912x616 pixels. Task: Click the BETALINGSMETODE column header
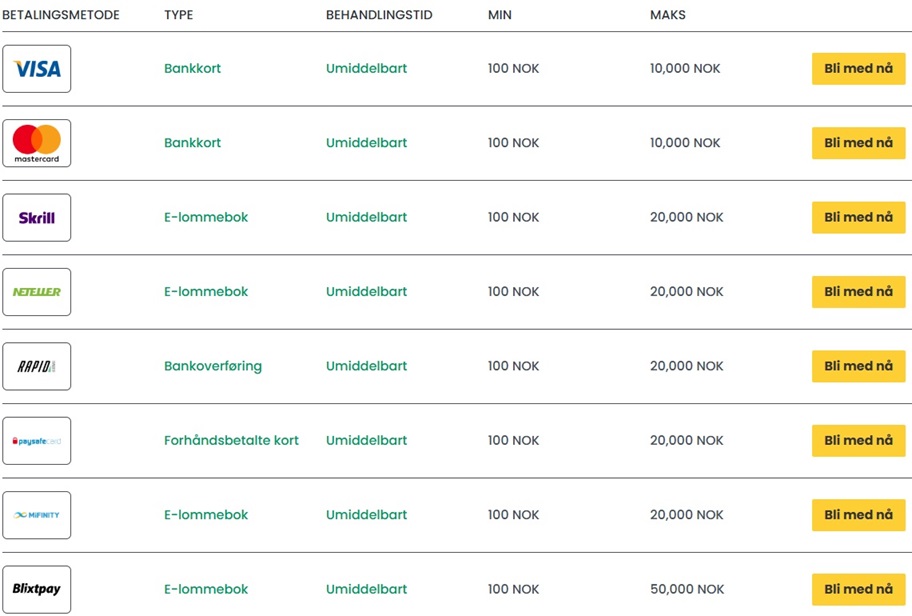pyautogui.click(x=61, y=15)
